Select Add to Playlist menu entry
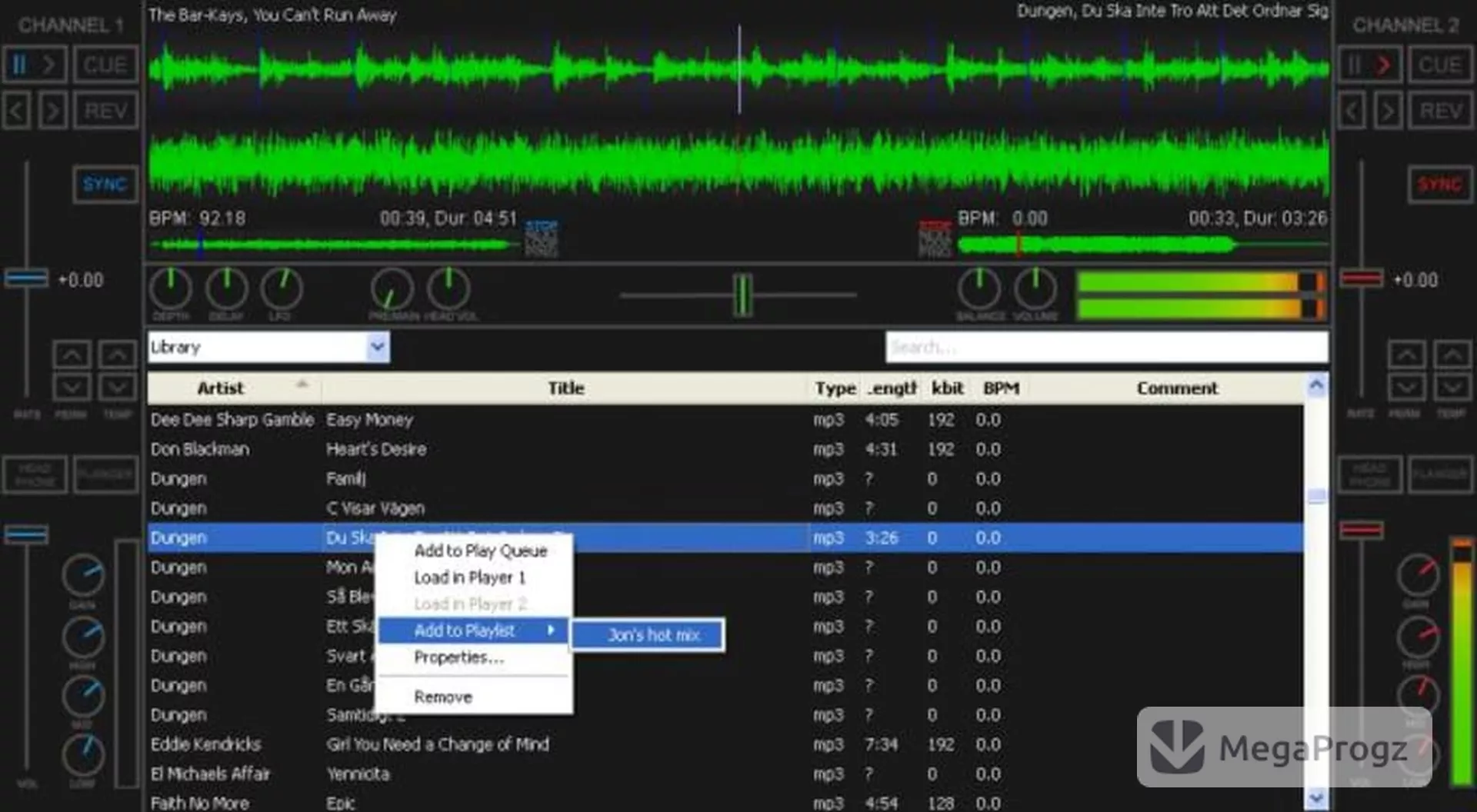 pos(474,631)
